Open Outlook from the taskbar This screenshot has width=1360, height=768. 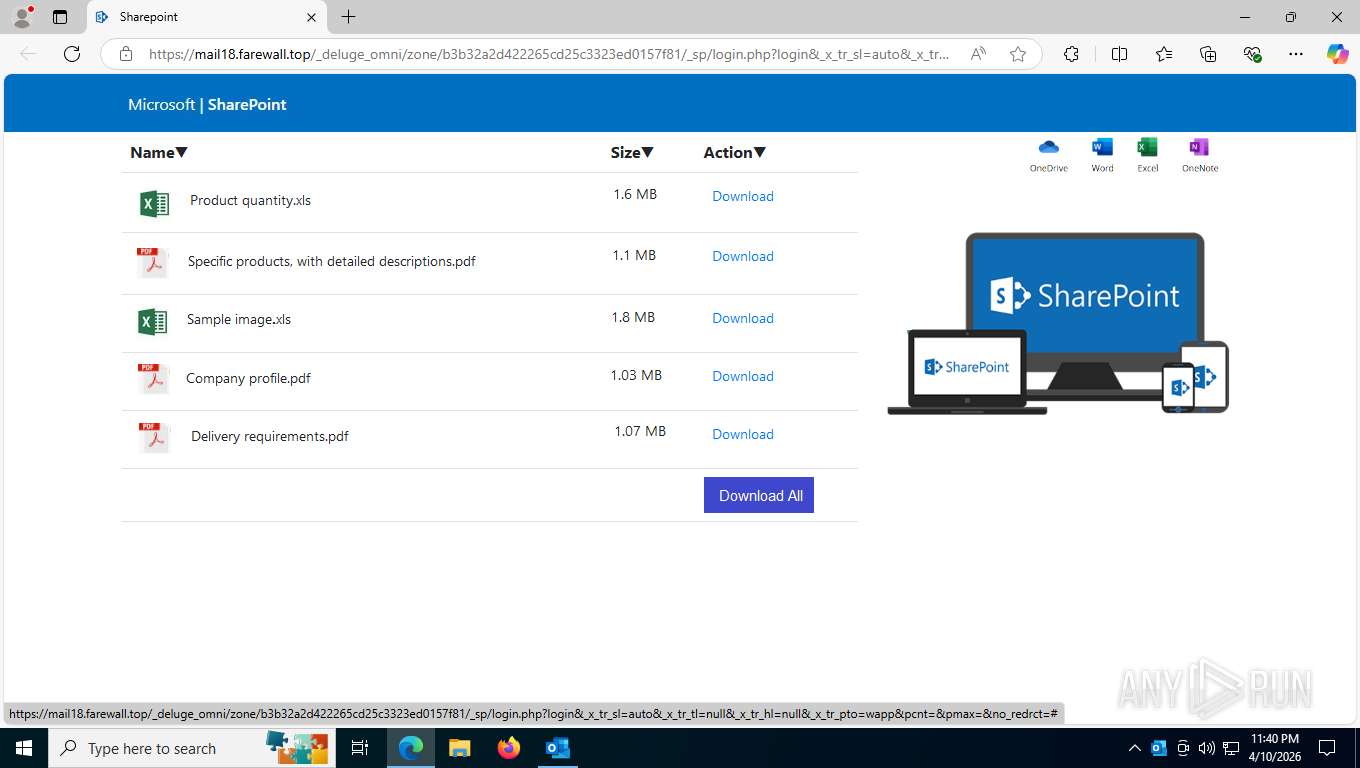(x=557, y=748)
